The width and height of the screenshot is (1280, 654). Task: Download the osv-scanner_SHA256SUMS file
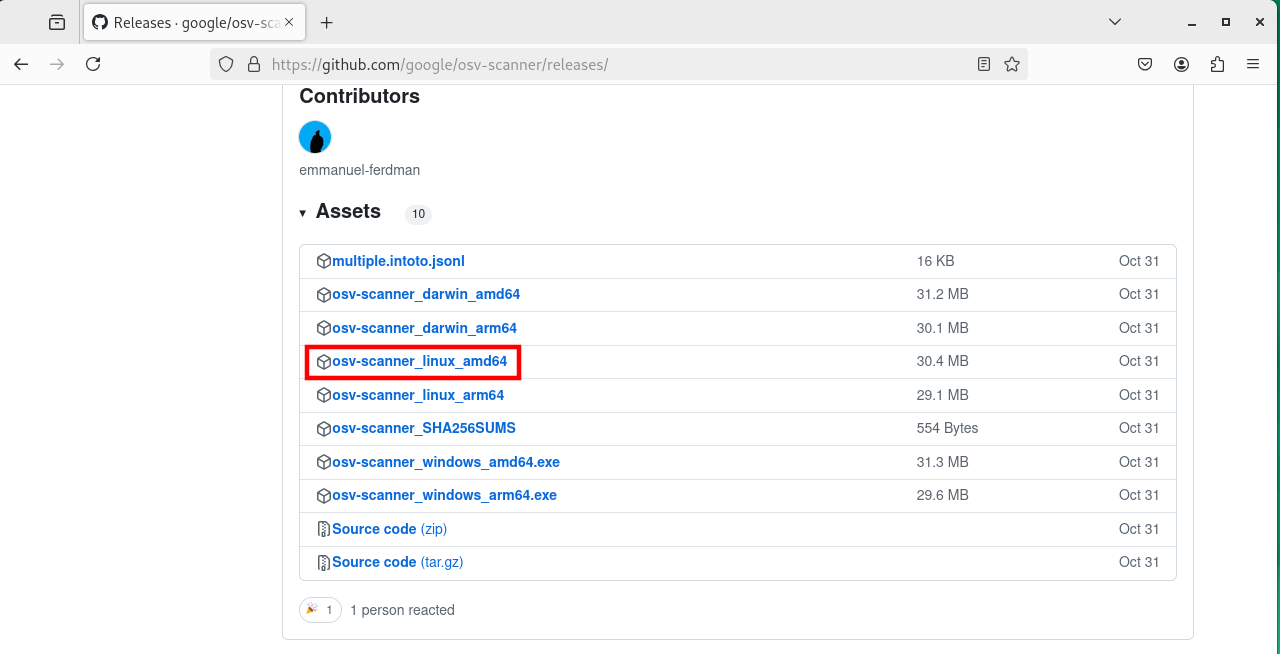point(423,428)
